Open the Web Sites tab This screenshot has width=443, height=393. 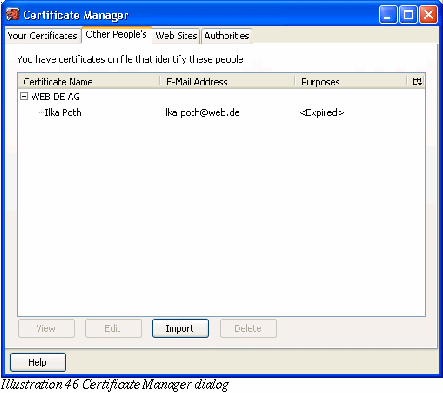coord(176,36)
